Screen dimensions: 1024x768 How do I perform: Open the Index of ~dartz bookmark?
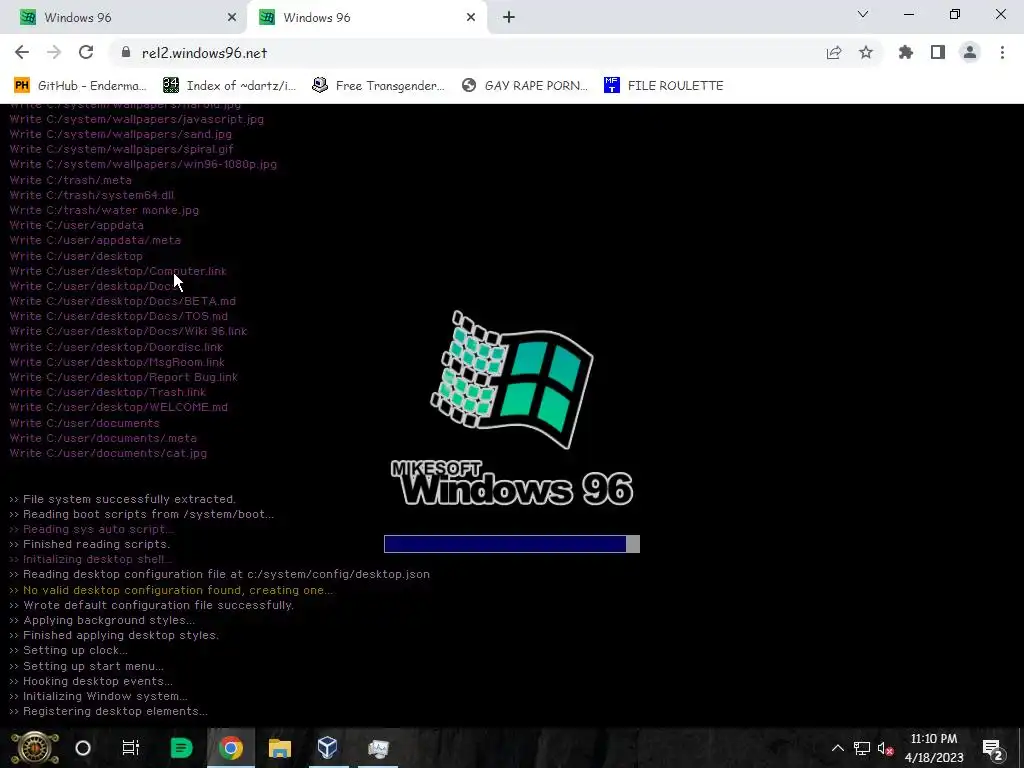click(229, 86)
